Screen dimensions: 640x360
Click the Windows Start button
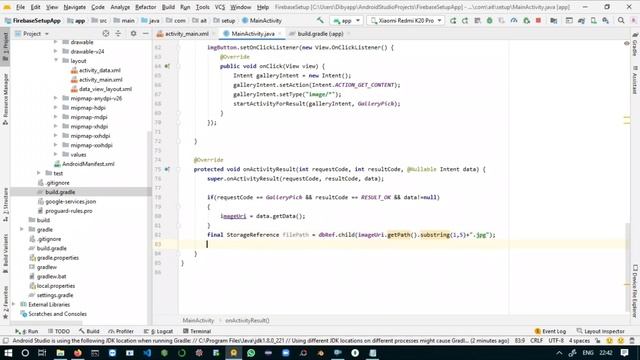pyautogui.click(x=8, y=353)
